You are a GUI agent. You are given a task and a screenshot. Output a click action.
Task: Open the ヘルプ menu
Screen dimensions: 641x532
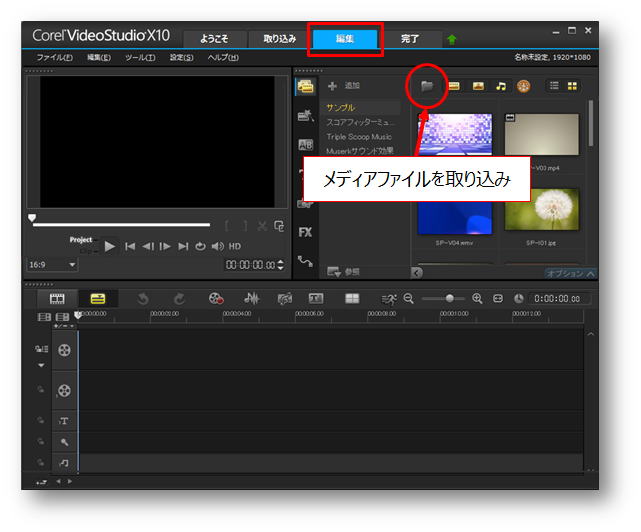[x=223, y=57]
